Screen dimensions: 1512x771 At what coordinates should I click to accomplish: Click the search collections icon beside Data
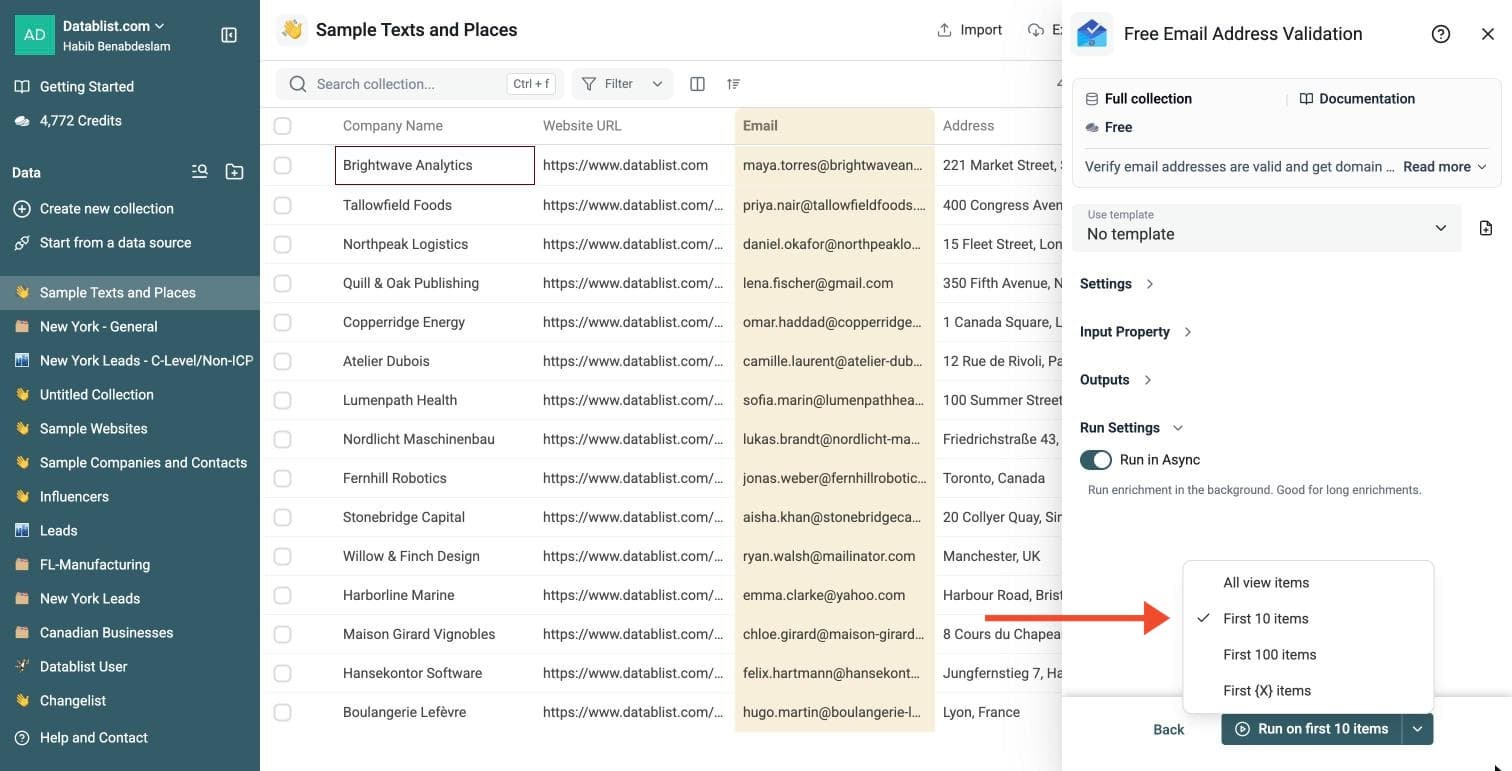(x=200, y=172)
